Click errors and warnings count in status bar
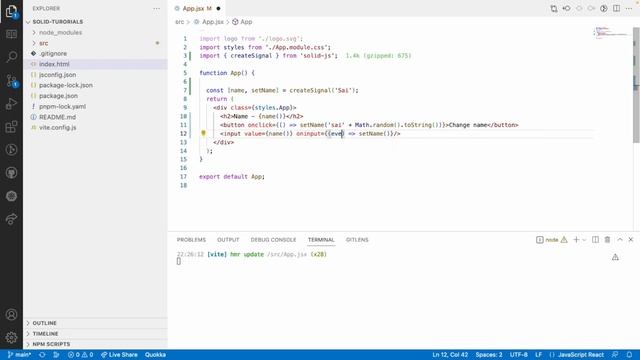Viewport: 640px width, 360px height. pos(80,355)
